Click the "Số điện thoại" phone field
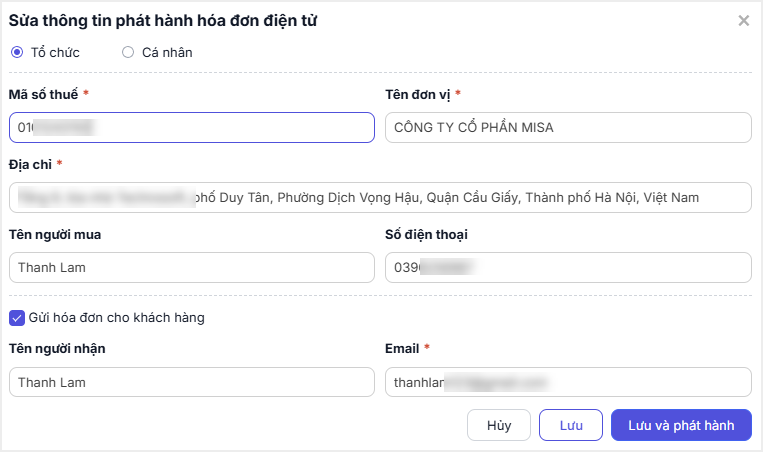This screenshot has height=452, width=763. (x=567, y=267)
